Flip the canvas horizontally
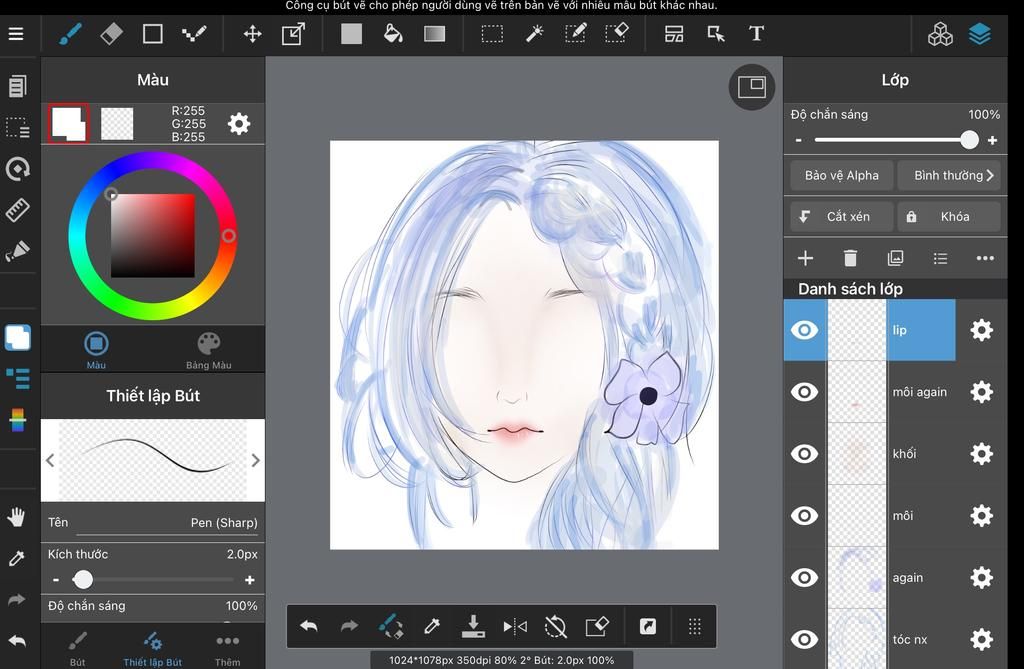1024x669 pixels. coord(515,627)
